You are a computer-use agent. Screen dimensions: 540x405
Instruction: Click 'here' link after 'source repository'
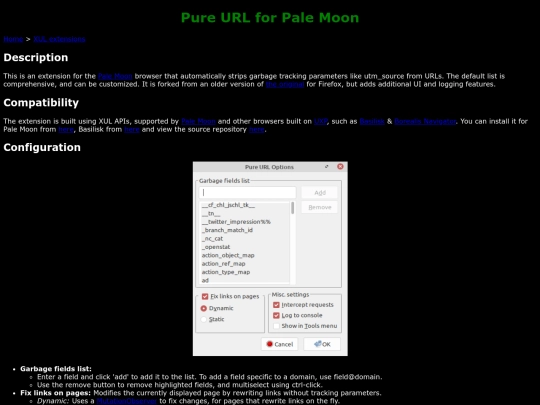pos(257,129)
